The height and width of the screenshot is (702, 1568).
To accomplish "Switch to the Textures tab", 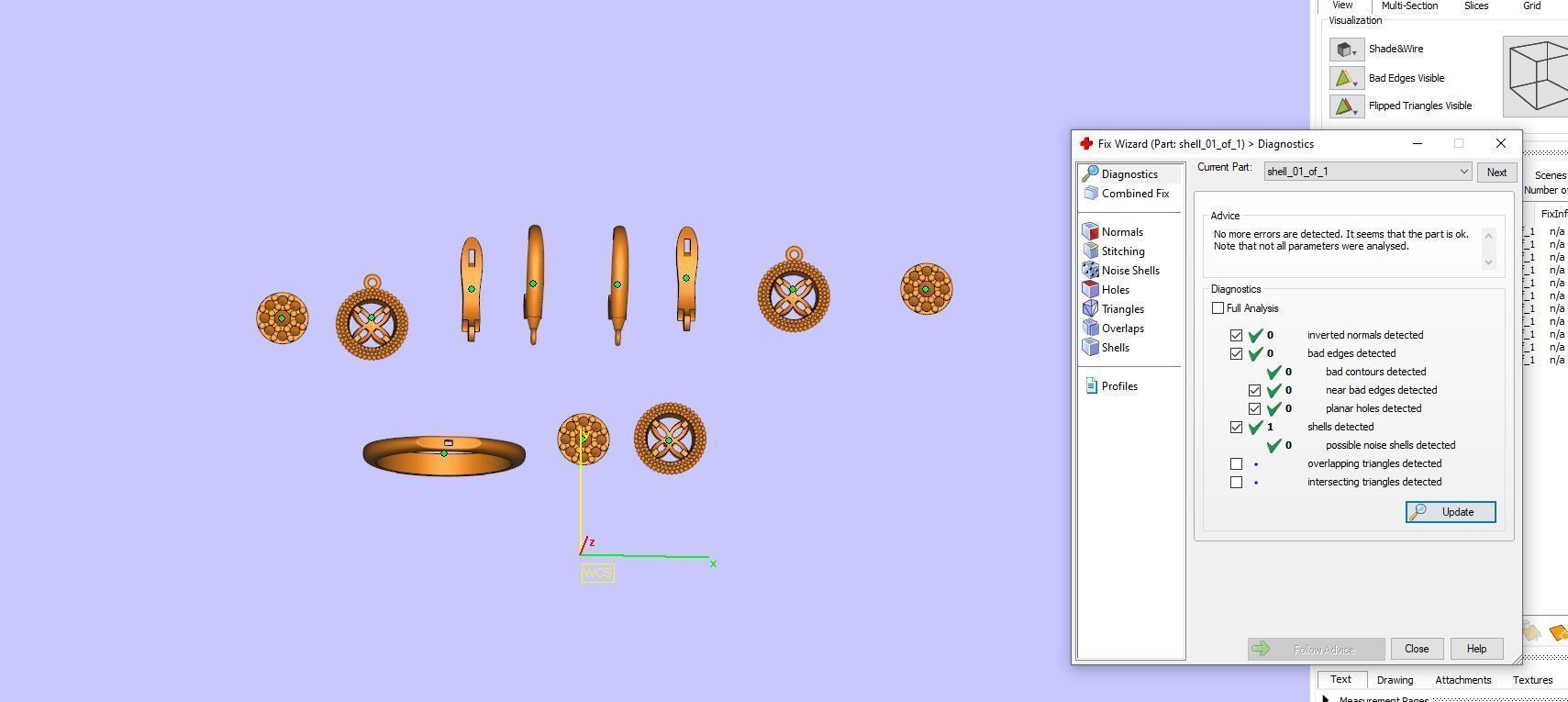I will pyautogui.click(x=1532, y=680).
